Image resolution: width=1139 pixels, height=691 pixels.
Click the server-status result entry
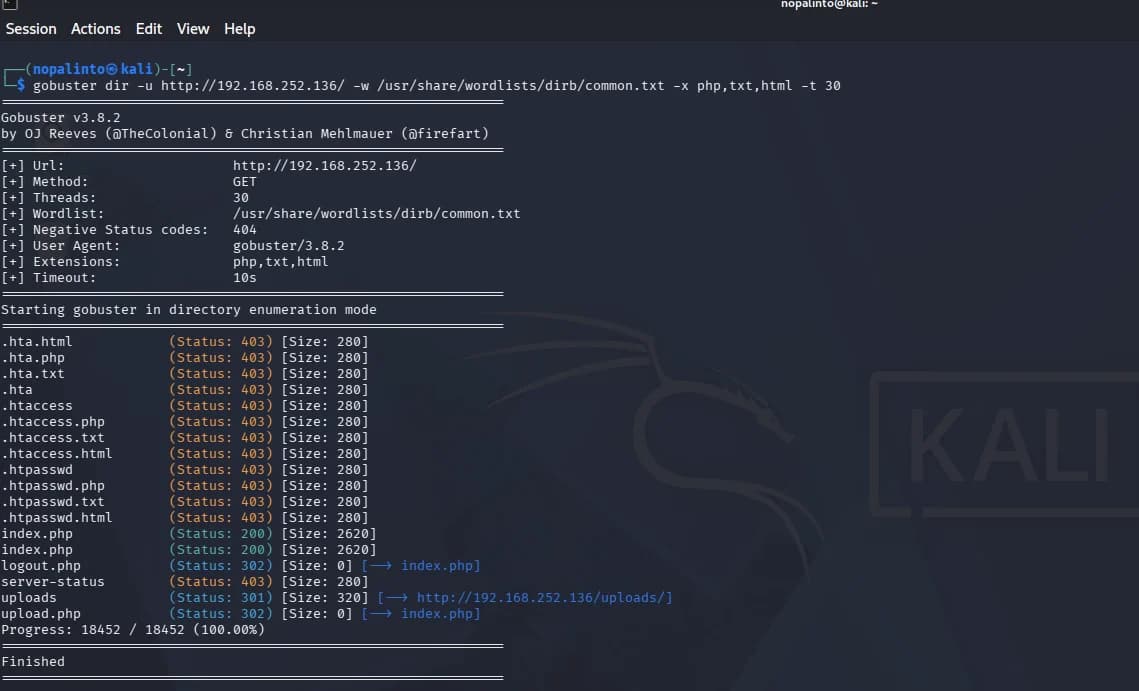52,582
